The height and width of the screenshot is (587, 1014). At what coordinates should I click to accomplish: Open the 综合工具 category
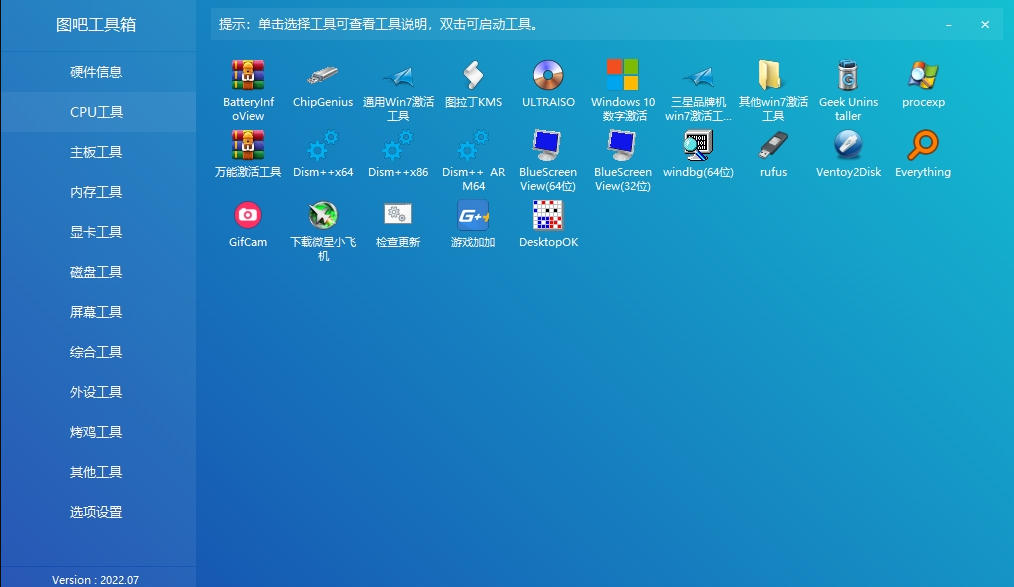pos(98,352)
